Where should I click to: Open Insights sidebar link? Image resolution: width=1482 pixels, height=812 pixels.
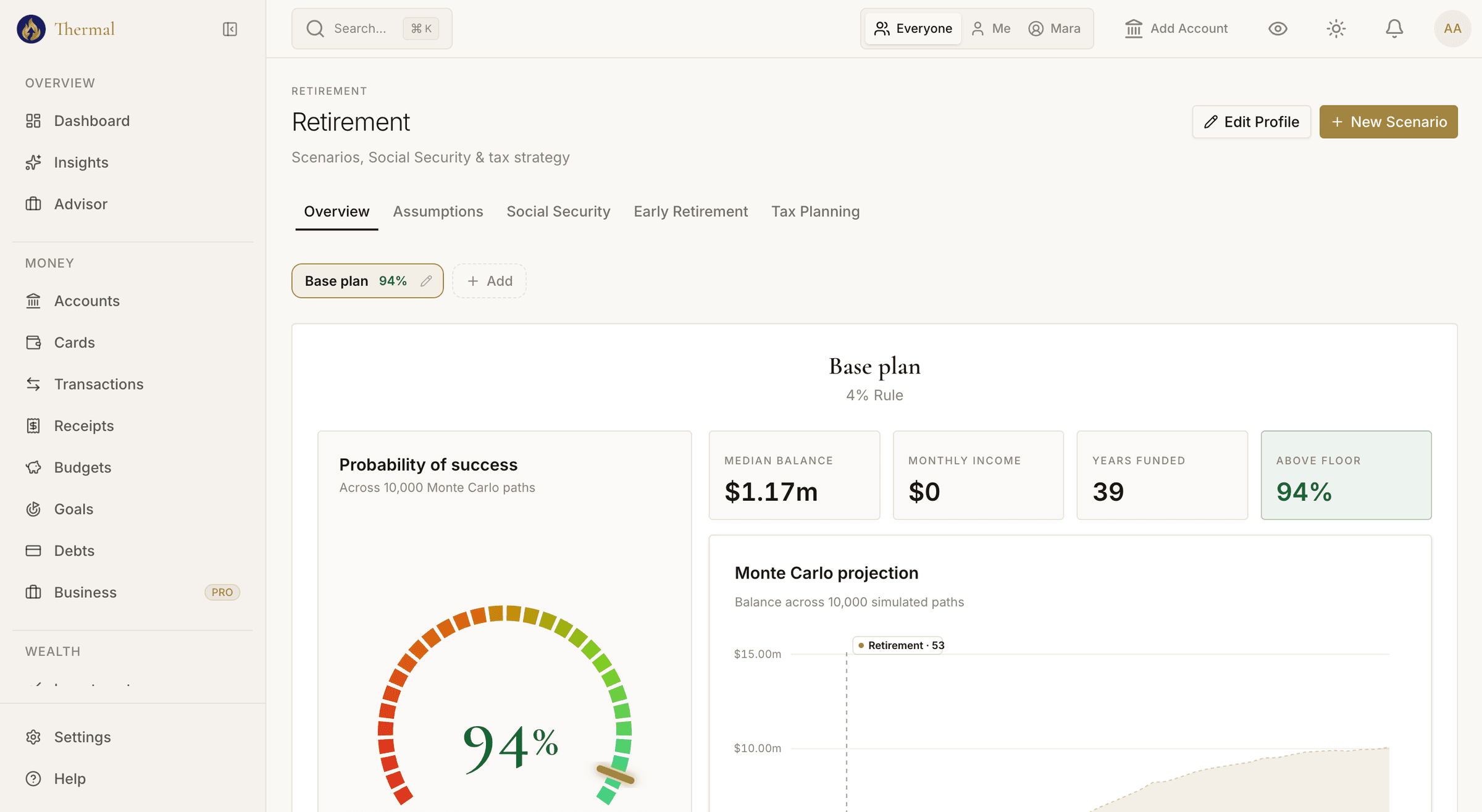point(81,162)
